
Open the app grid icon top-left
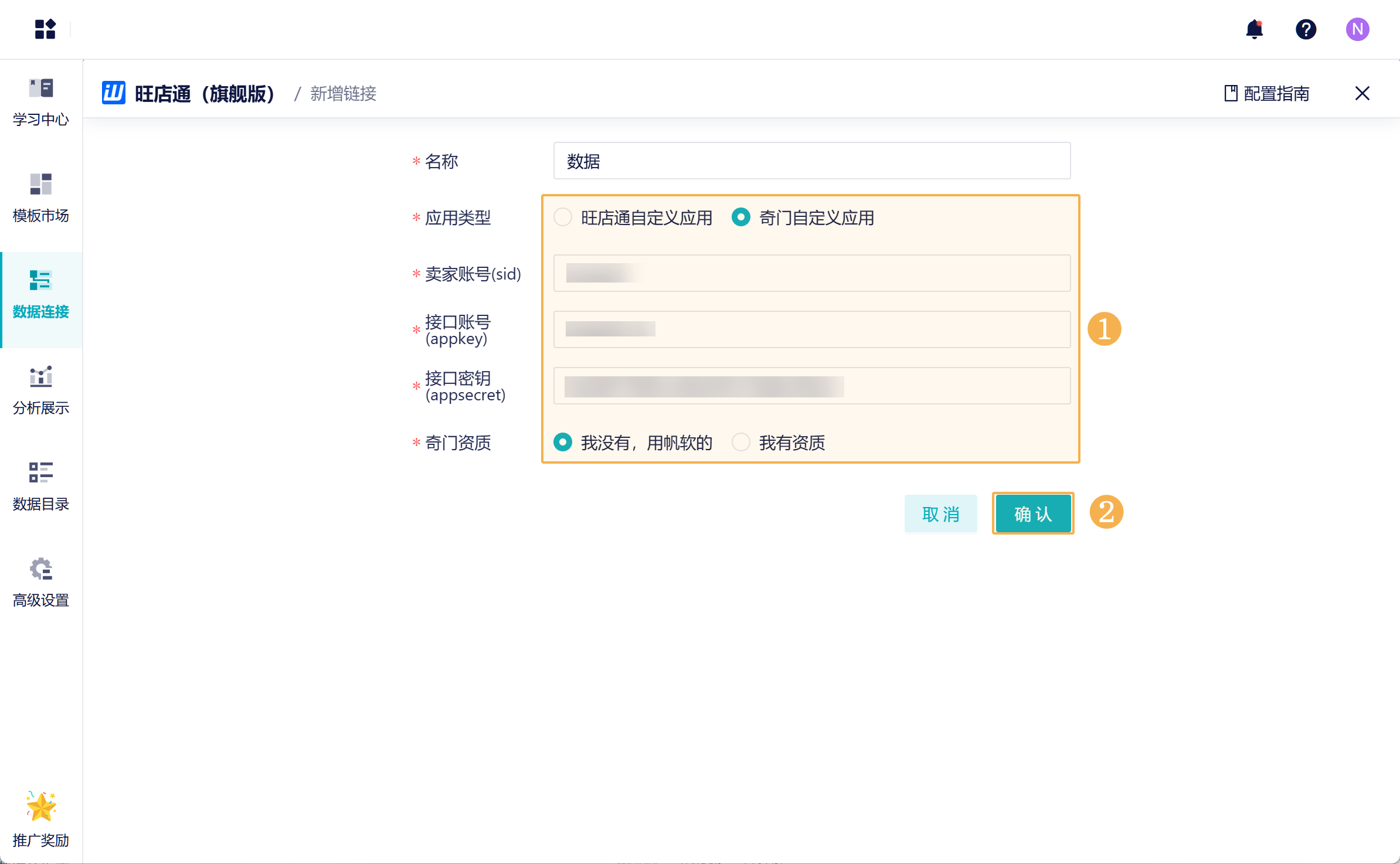[x=45, y=29]
